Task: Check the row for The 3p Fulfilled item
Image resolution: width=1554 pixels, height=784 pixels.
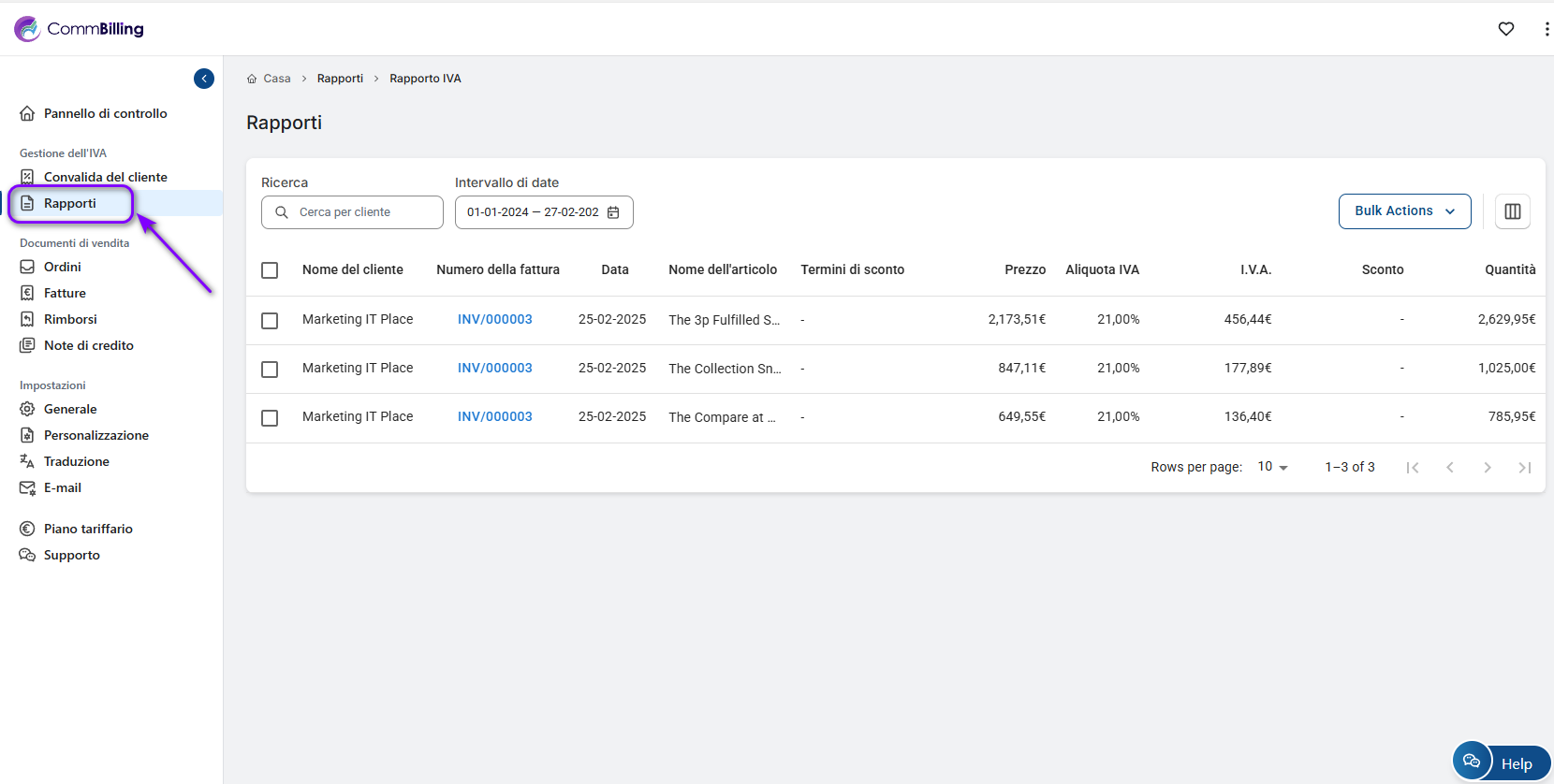Action: pyautogui.click(x=270, y=321)
